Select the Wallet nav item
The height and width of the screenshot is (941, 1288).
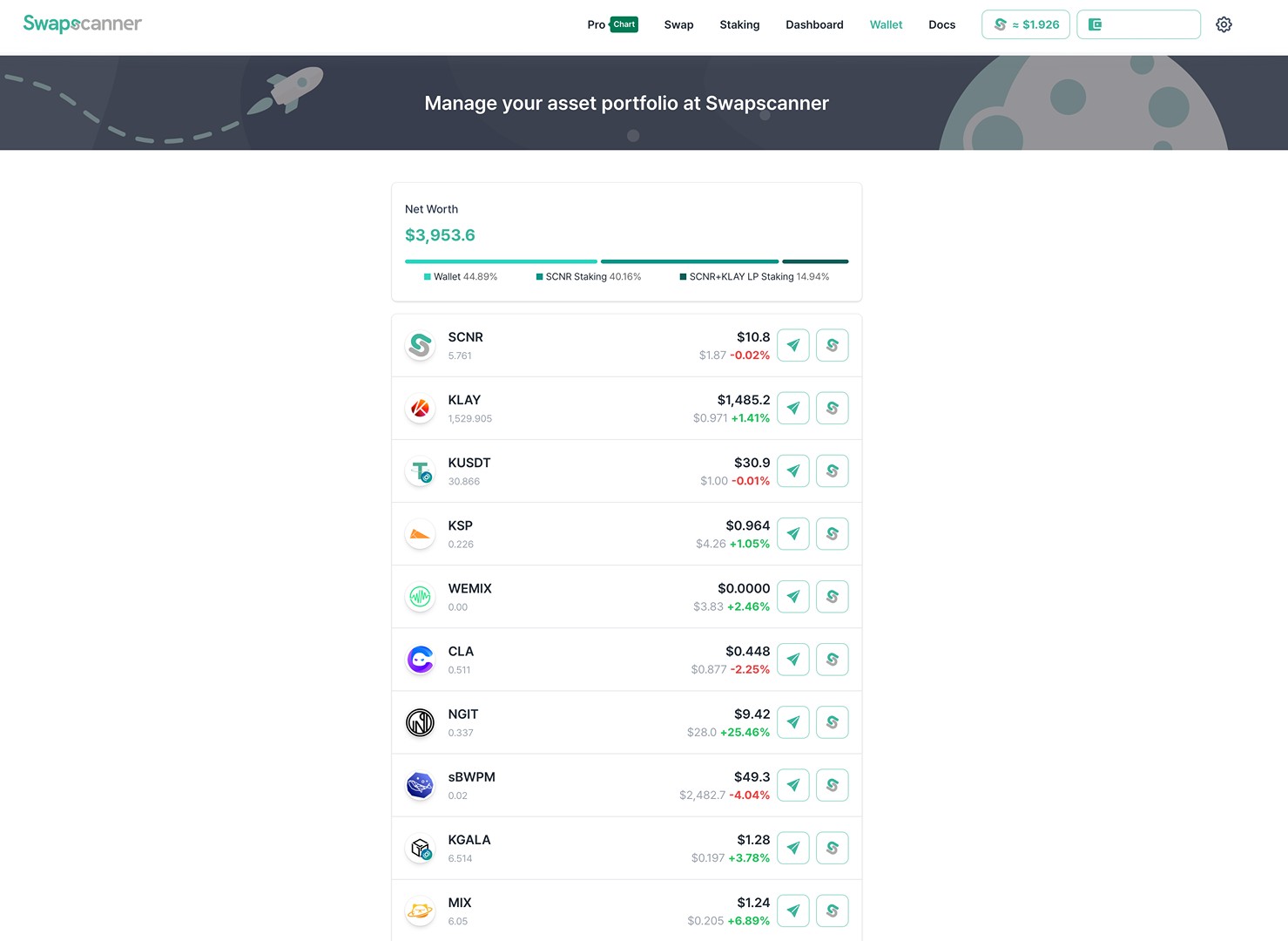click(x=886, y=24)
